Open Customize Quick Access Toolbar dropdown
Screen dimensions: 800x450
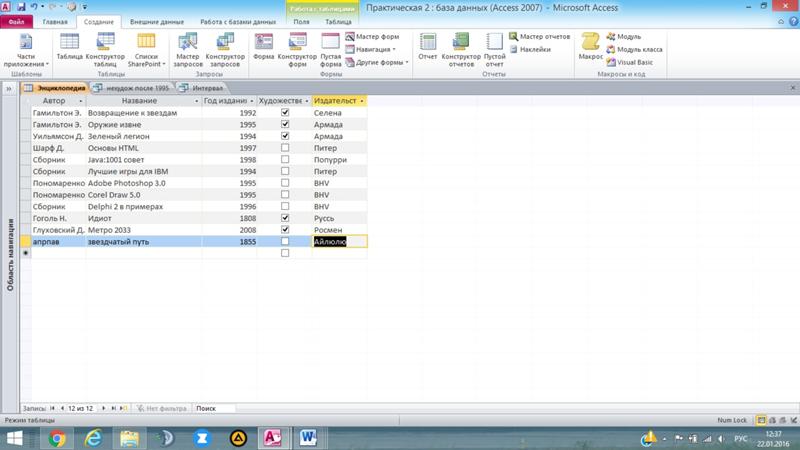[85, 7]
